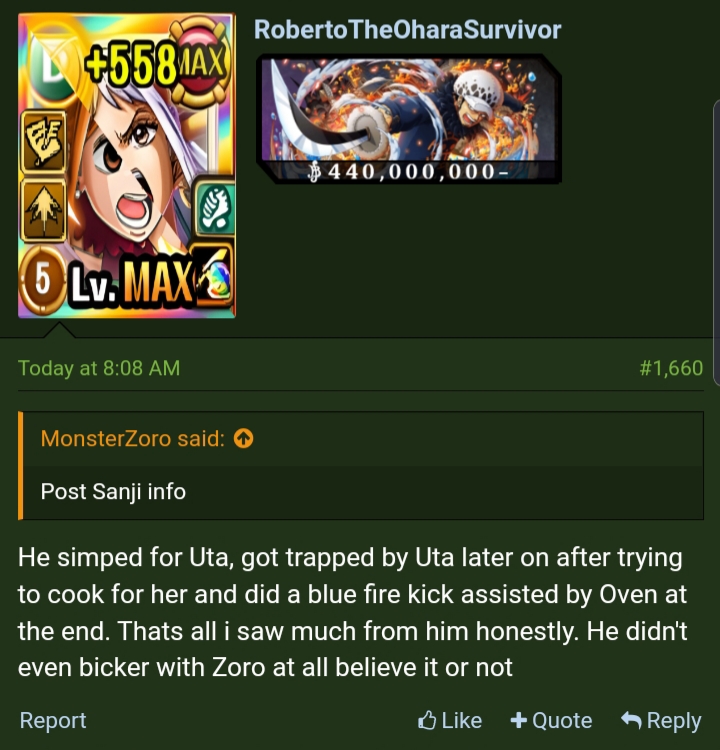Open RobertoTheOharaSurvivor's avatar image

127,165
